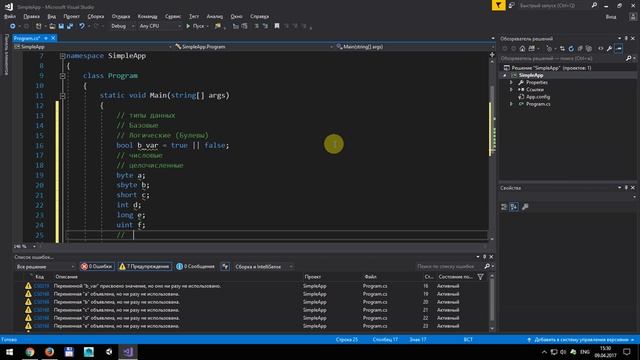Image resolution: width=640 pixels, height=360 pixels.
Task: Click the Save All toolbar icon
Action: [x=70, y=26]
